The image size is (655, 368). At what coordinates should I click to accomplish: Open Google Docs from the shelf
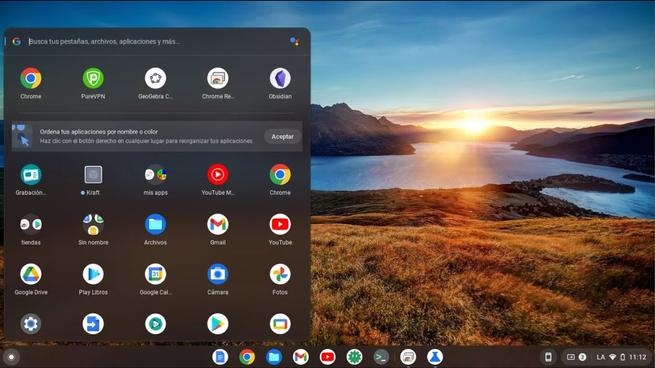[220, 357]
